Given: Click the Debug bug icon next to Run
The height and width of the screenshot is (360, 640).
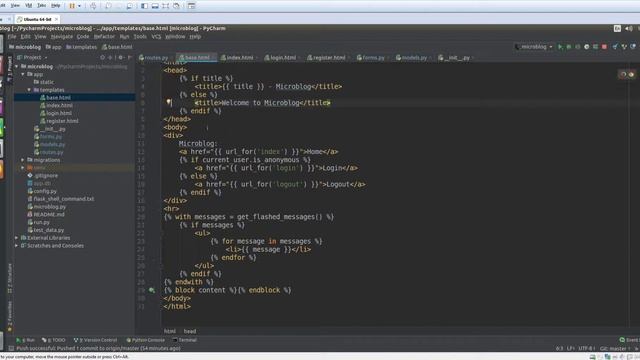Looking at the screenshot, I should pos(569,47).
